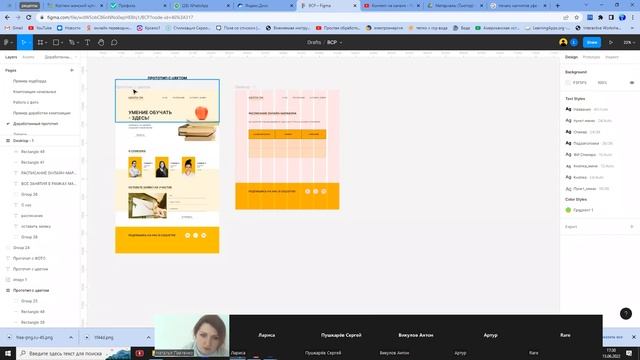640x360 pixels.
Task: Toggle background visibility eye icon
Action: pyautogui.click(x=632, y=82)
